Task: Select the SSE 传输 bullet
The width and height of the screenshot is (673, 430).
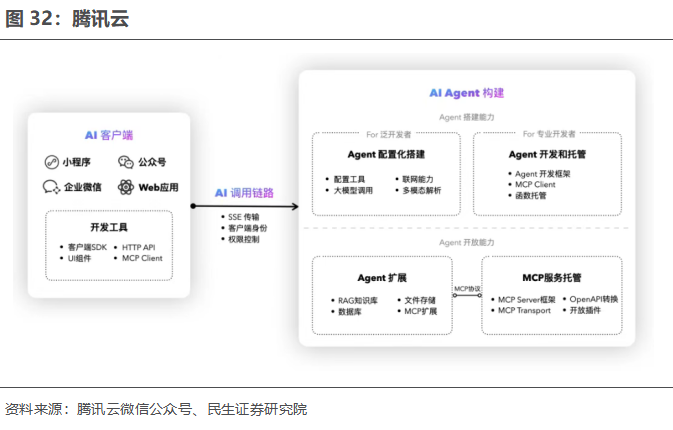Action: click(243, 217)
